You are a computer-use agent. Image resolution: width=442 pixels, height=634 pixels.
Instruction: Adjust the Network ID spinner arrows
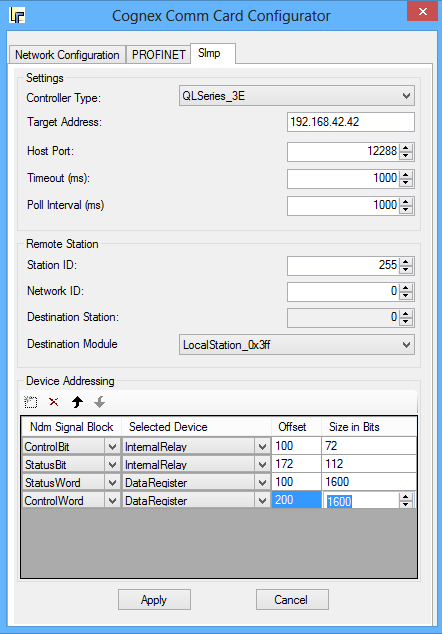coord(406,292)
